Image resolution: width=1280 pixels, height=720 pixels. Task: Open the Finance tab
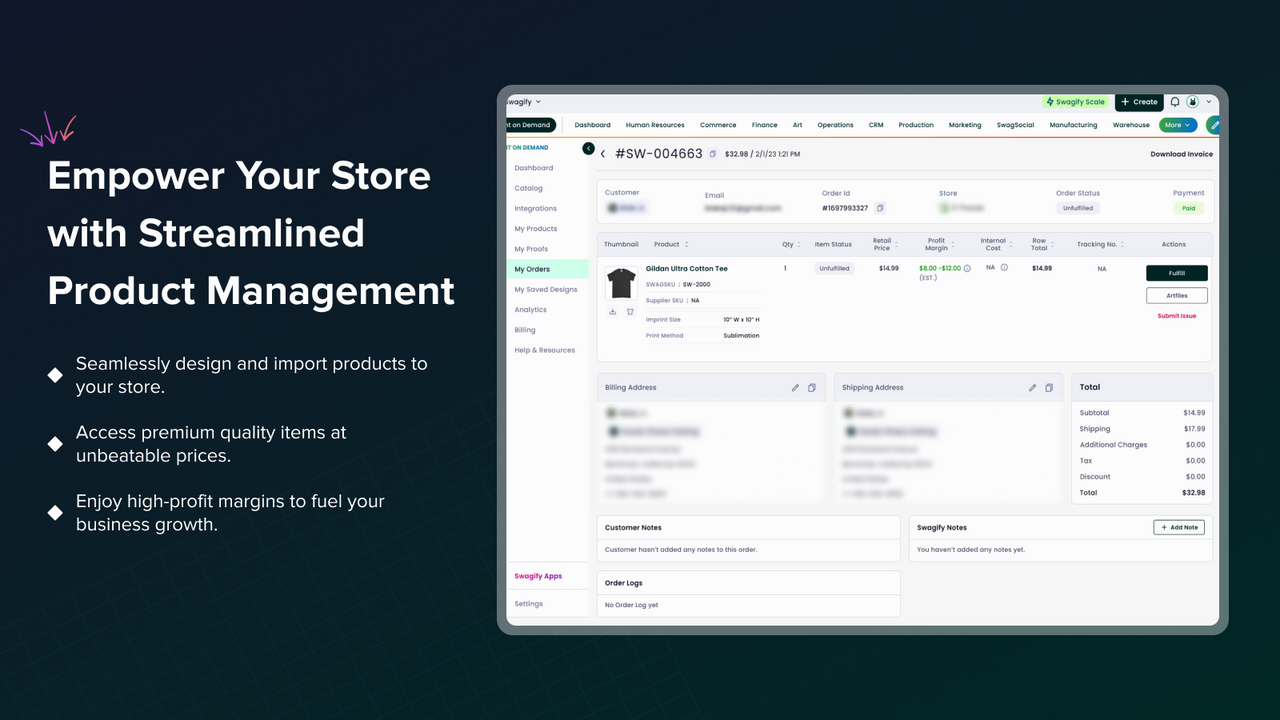point(765,125)
